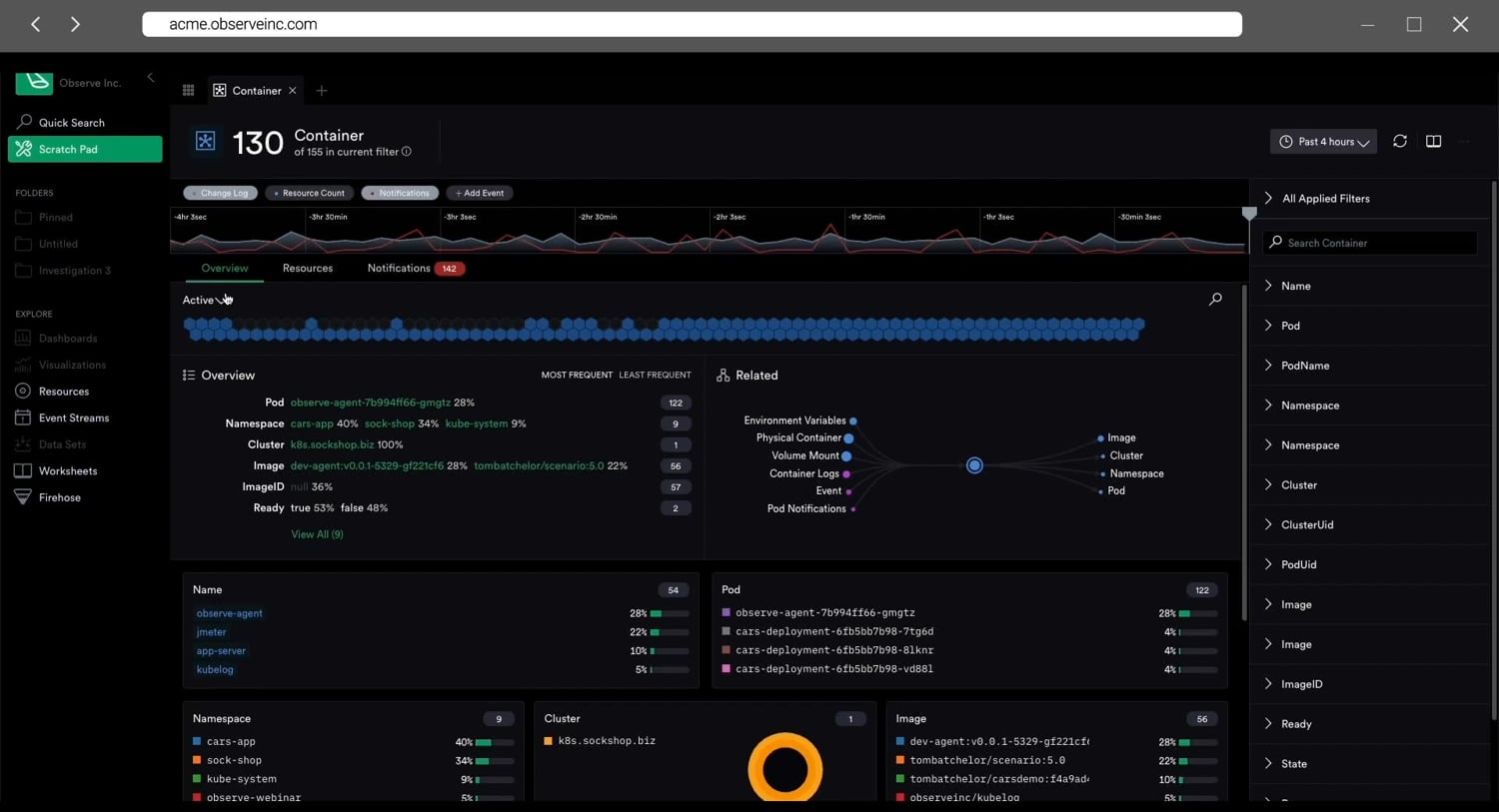Toggle the split panel layout icon
The height and width of the screenshot is (812, 1499).
[x=1434, y=142]
